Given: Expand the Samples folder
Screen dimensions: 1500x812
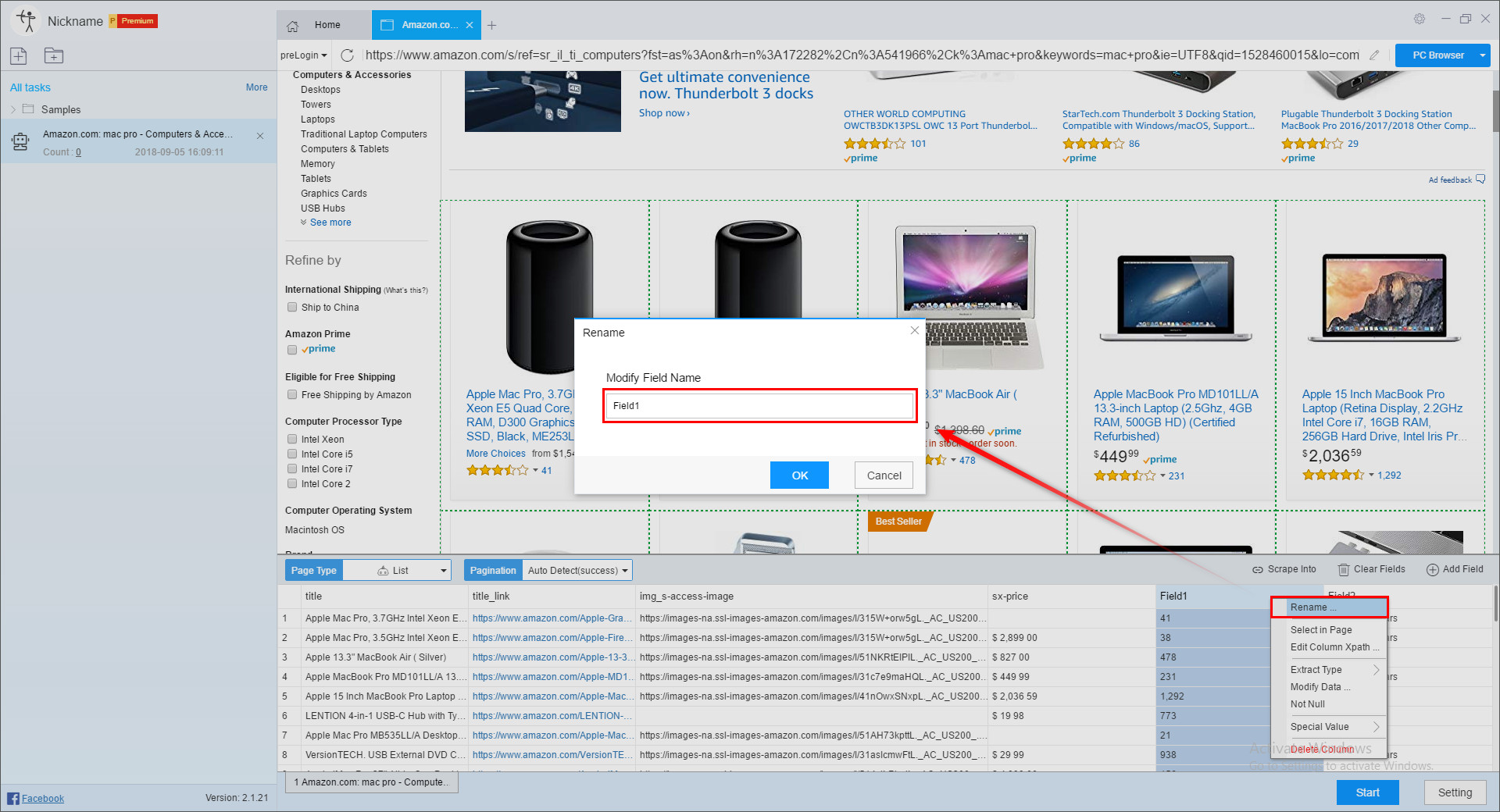Looking at the screenshot, I should [x=13, y=109].
